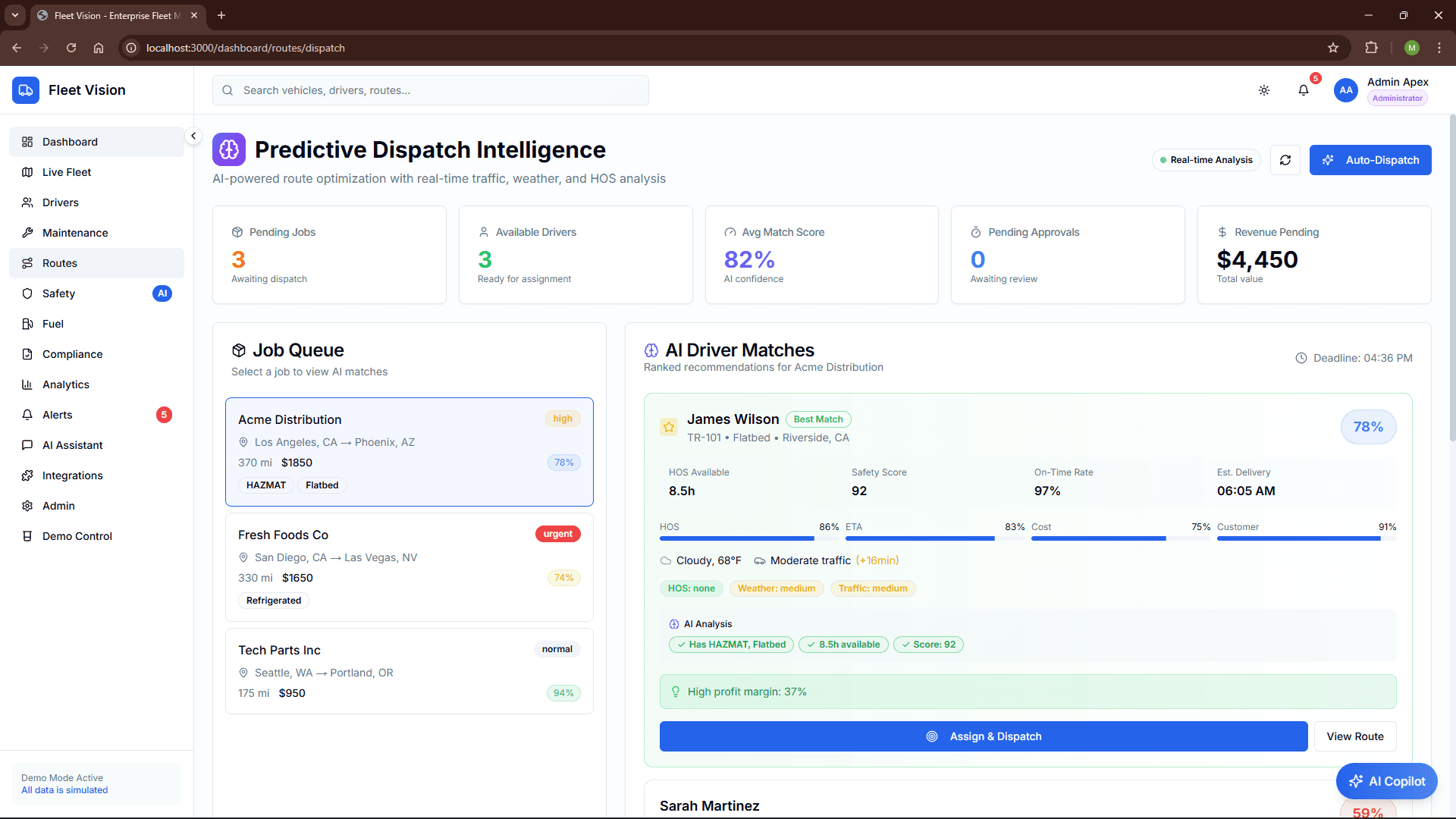Refresh the dispatch analysis data
The width and height of the screenshot is (1456, 819).
pyautogui.click(x=1285, y=160)
